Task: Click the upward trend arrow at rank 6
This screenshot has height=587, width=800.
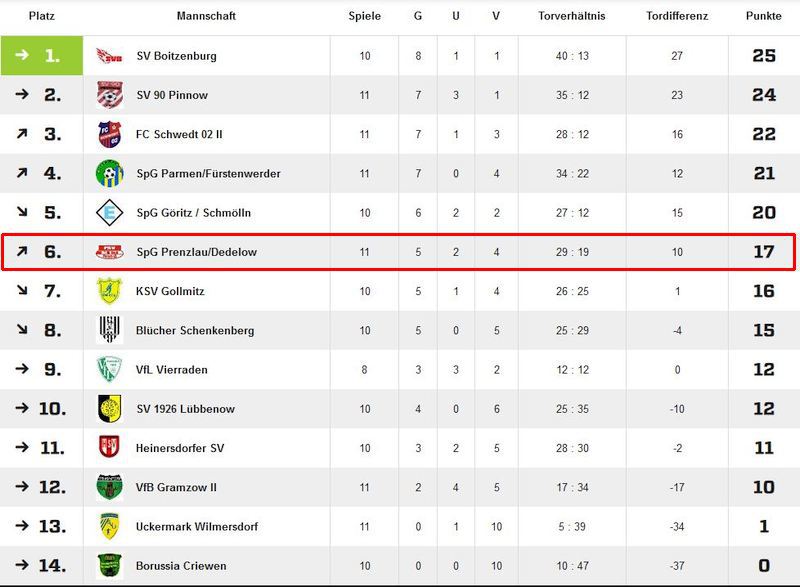Action: (22, 252)
